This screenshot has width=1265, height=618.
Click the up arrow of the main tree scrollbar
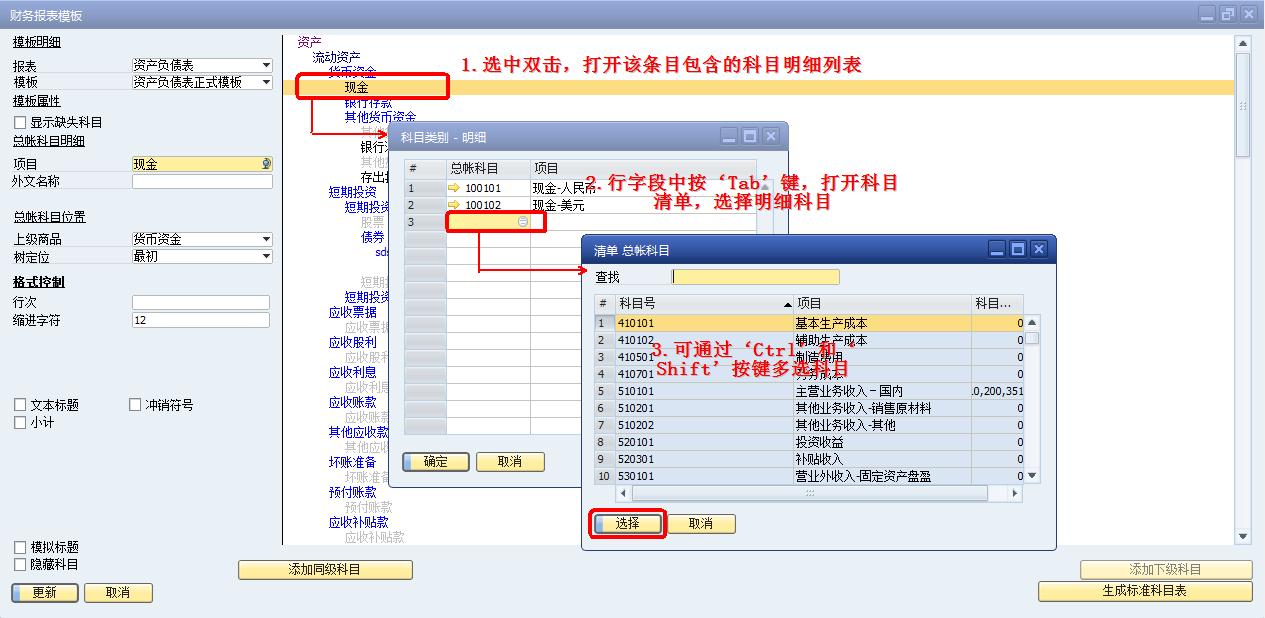pyautogui.click(x=1243, y=43)
